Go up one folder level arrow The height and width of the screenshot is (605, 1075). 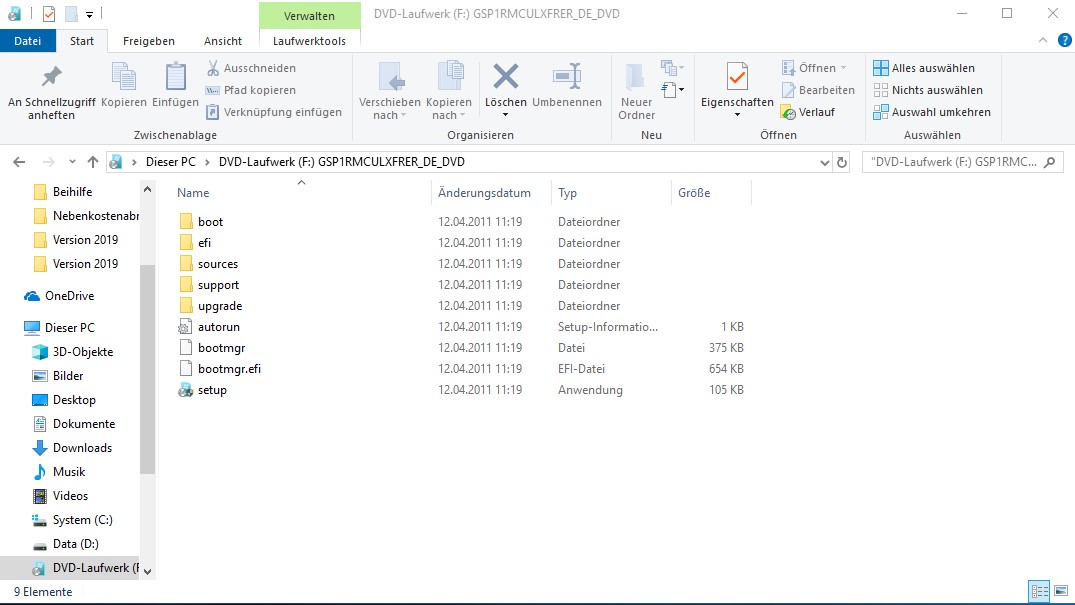coord(93,162)
